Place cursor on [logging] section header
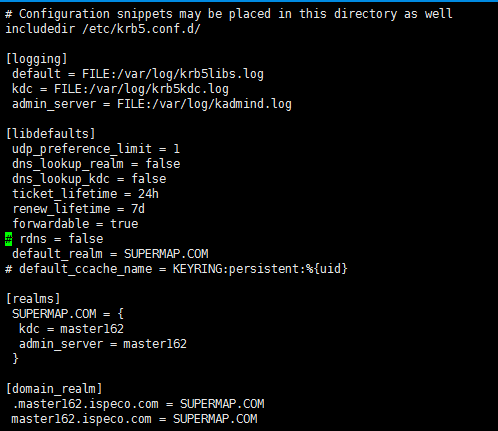 pos(37,59)
